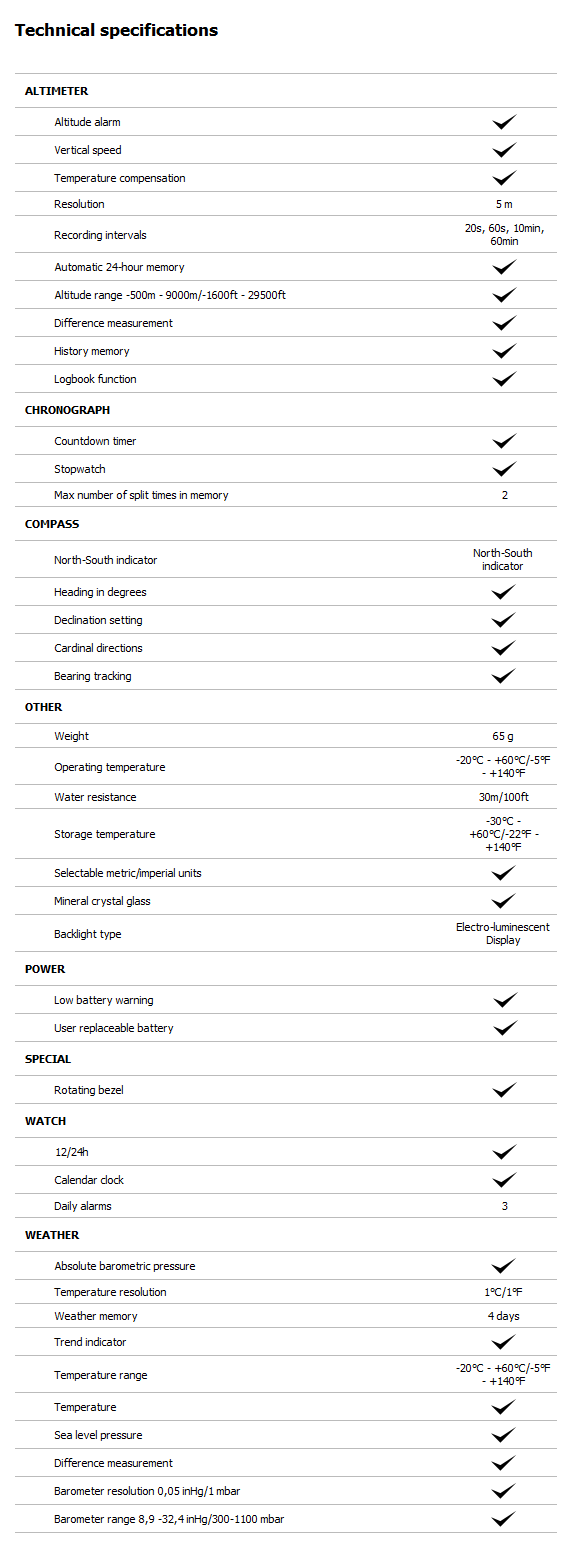Image resolution: width=572 pixels, height=1545 pixels.
Task: Click the WEATHER section heading
Action: 52,1235
